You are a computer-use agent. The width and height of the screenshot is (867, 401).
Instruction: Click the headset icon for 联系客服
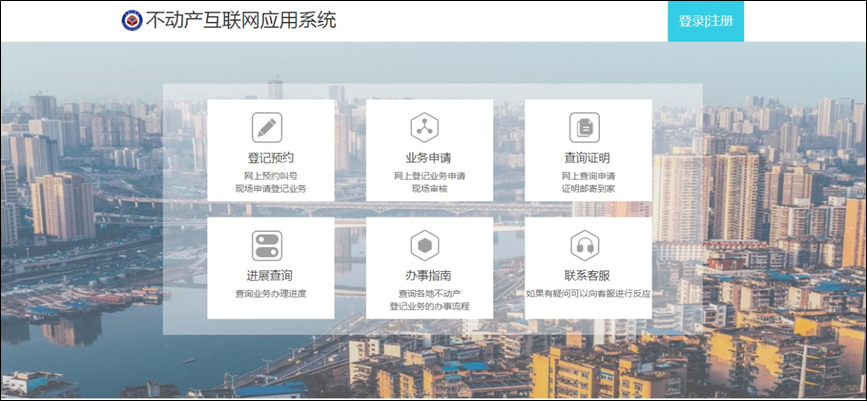[584, 246]
